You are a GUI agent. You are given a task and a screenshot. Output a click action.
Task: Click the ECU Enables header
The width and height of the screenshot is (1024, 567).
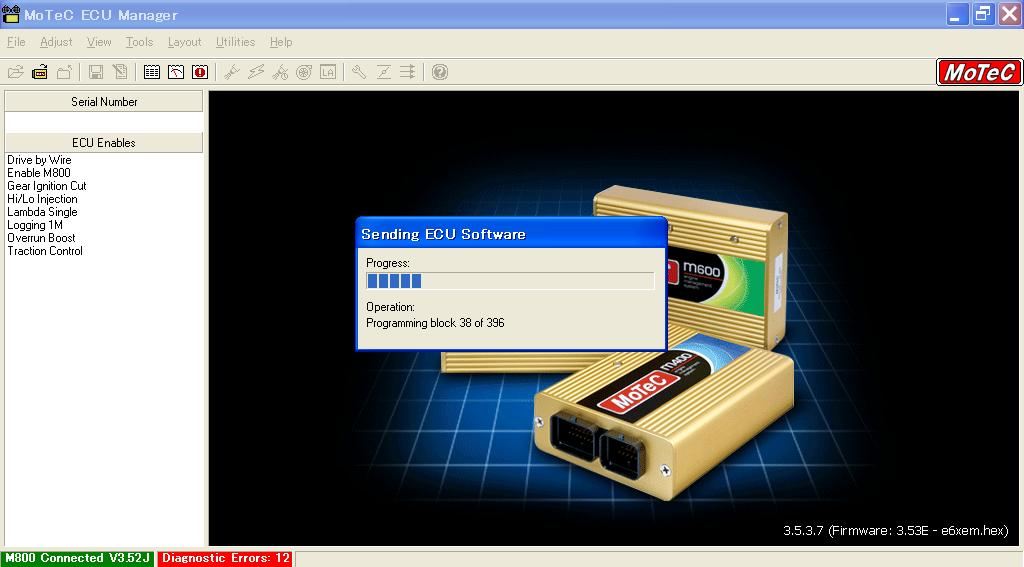(x=104, y=142)
